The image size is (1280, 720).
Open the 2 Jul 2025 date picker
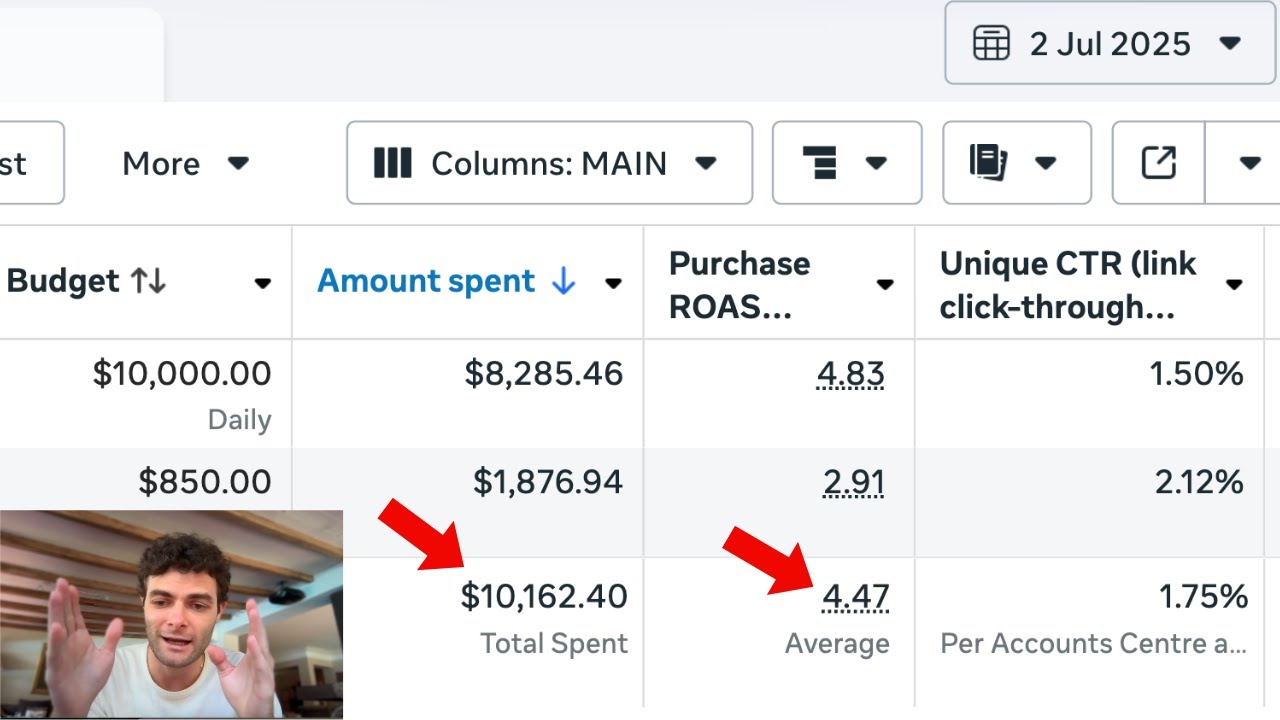point(1110,44)
